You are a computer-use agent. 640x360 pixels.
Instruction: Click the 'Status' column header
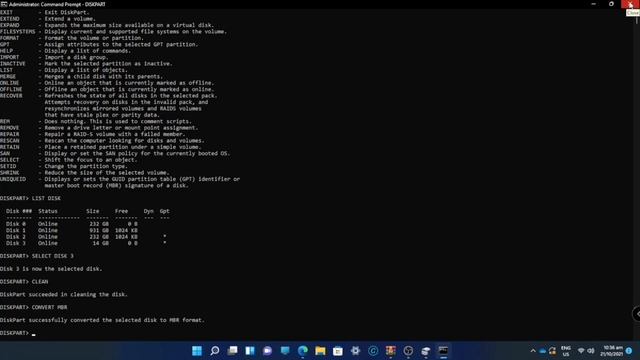48,211
